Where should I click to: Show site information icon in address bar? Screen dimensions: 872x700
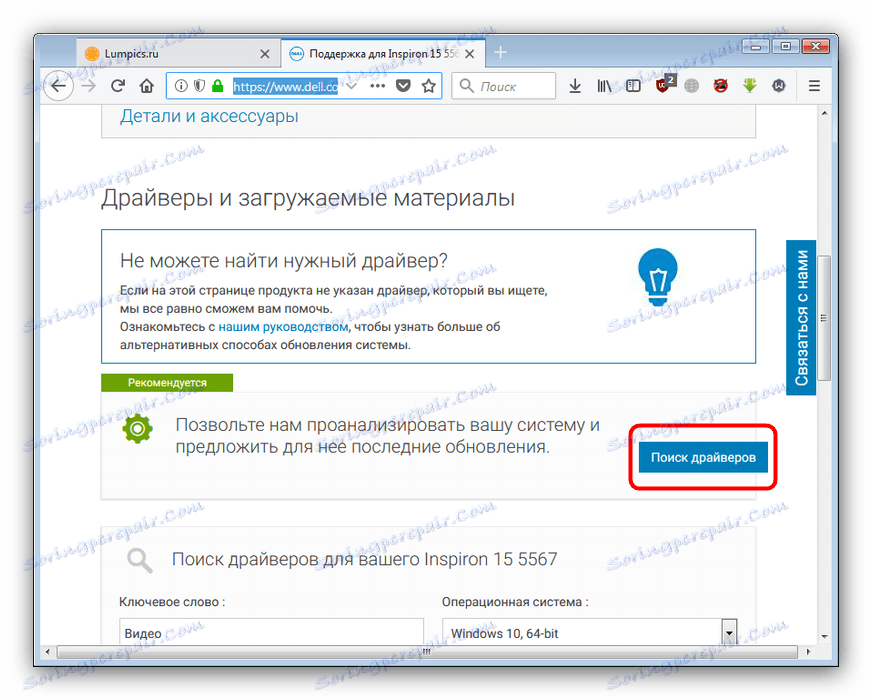point(181,86)
